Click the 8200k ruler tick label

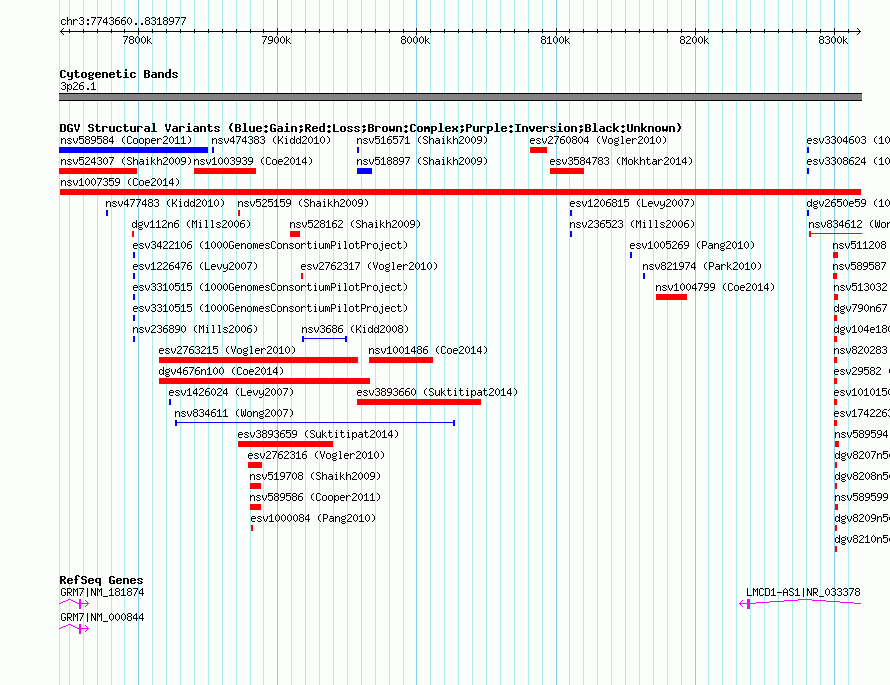click(x=694, y=40)
